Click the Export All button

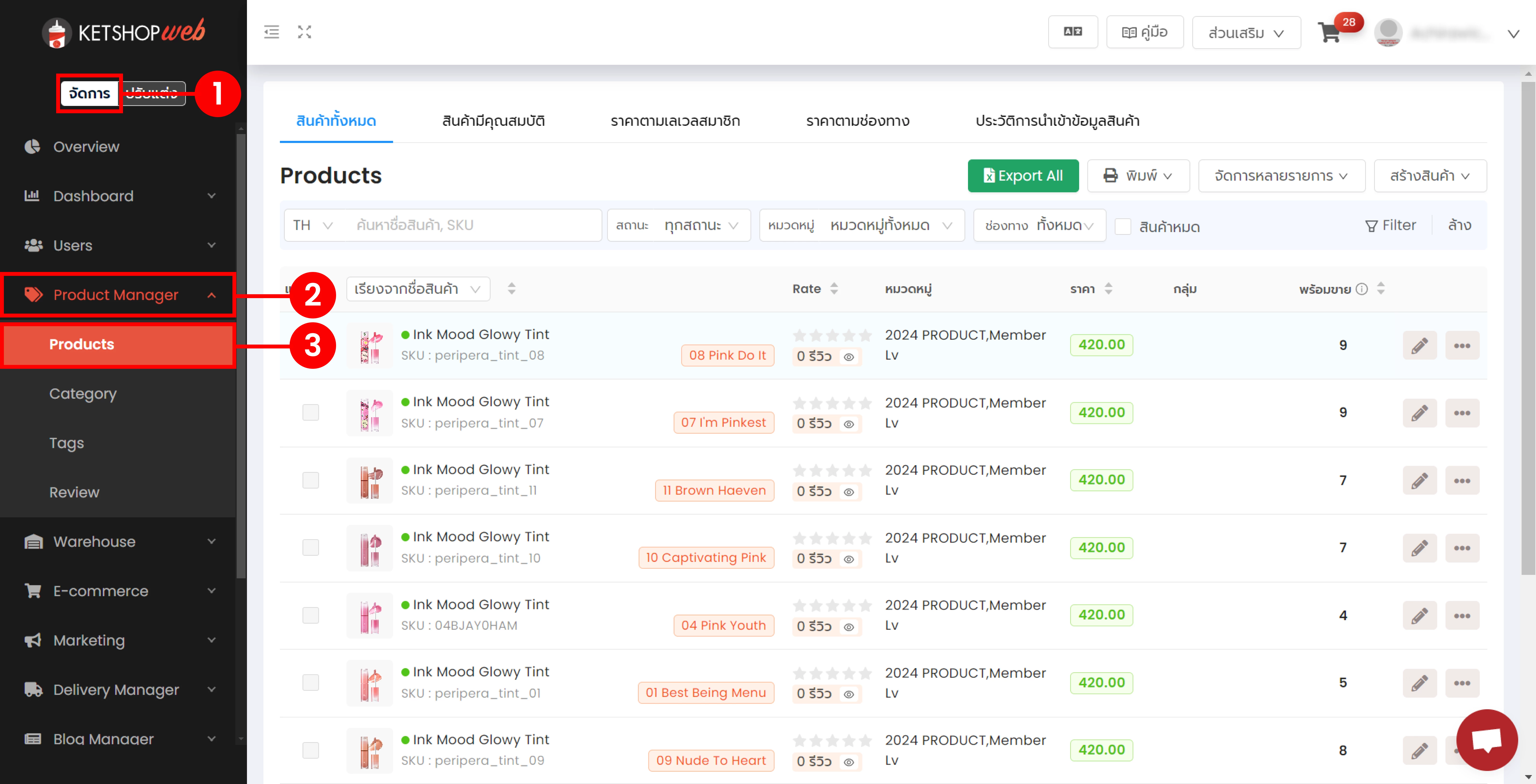(1023, 176)
